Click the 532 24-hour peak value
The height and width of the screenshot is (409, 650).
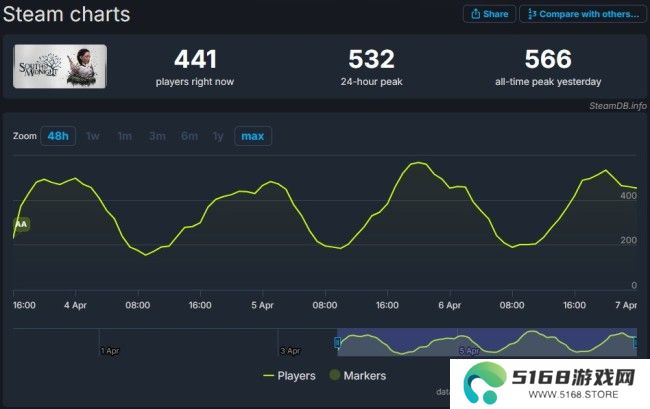click(371, 59)
